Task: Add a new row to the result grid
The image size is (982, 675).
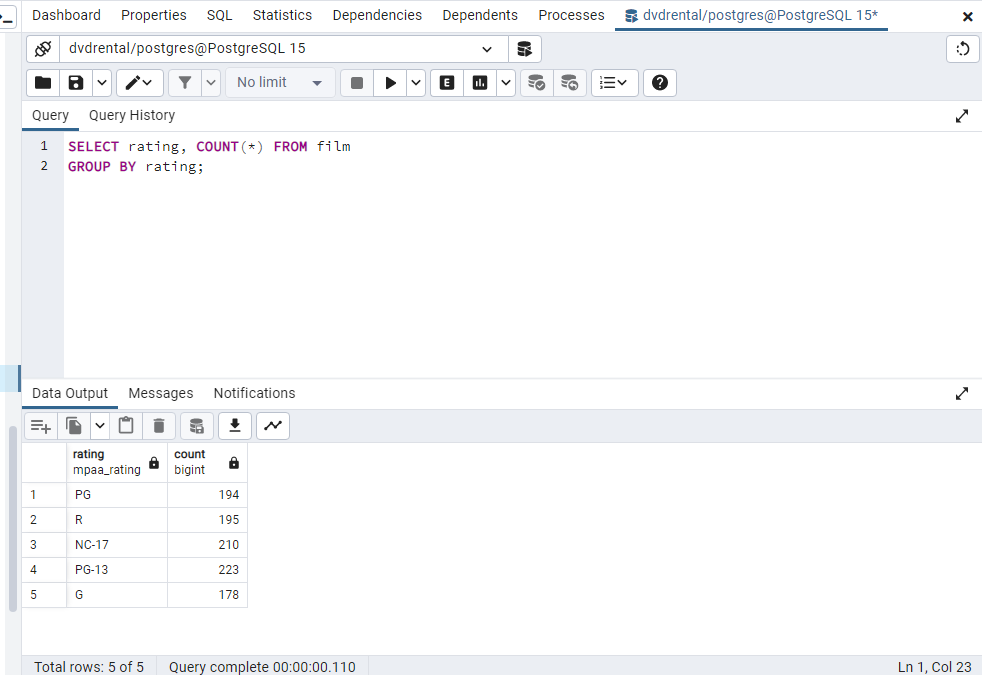Action: [x=40, y=425]
